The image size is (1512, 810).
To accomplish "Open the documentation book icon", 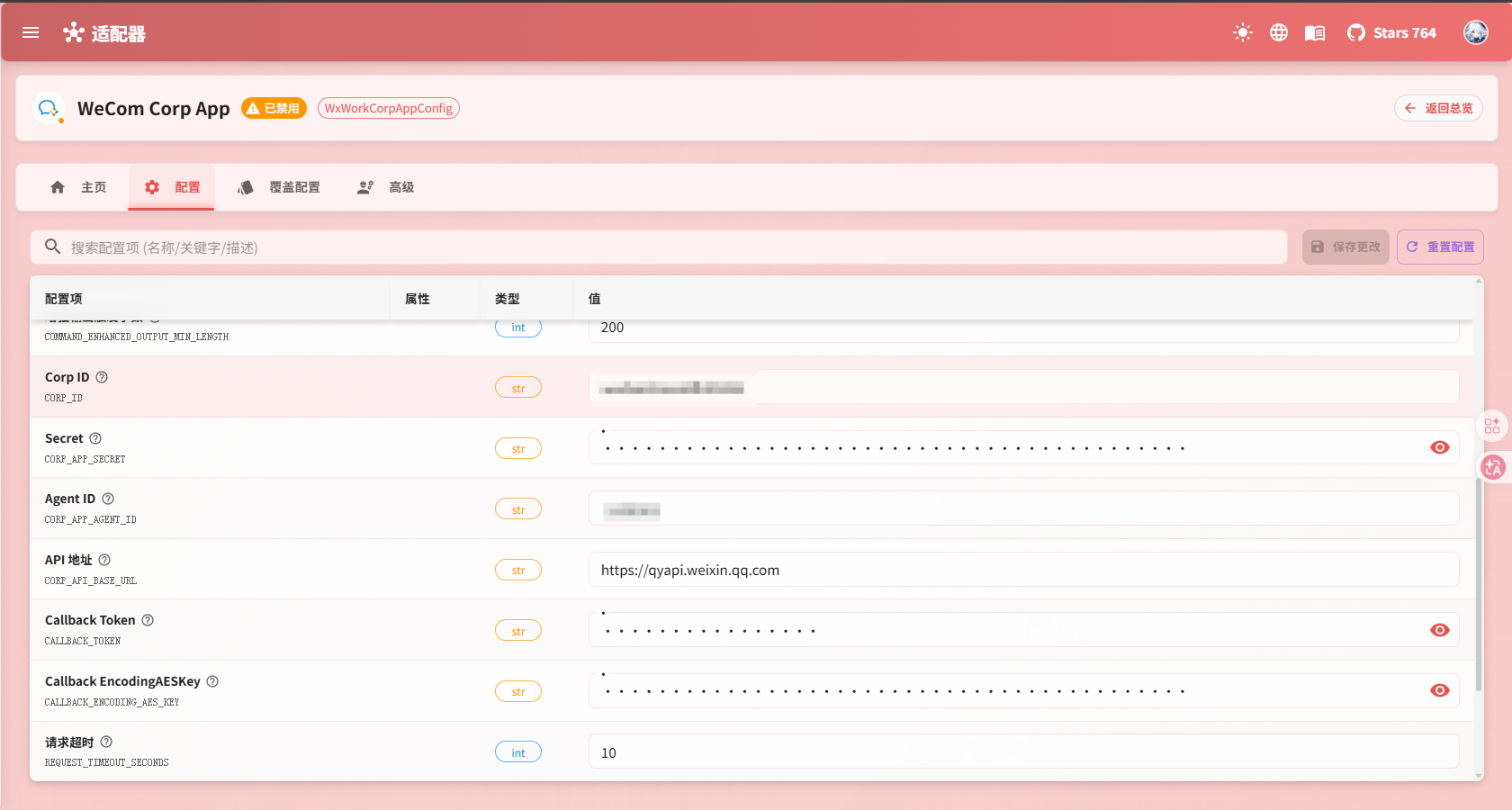I will [x=1314, y=32].
